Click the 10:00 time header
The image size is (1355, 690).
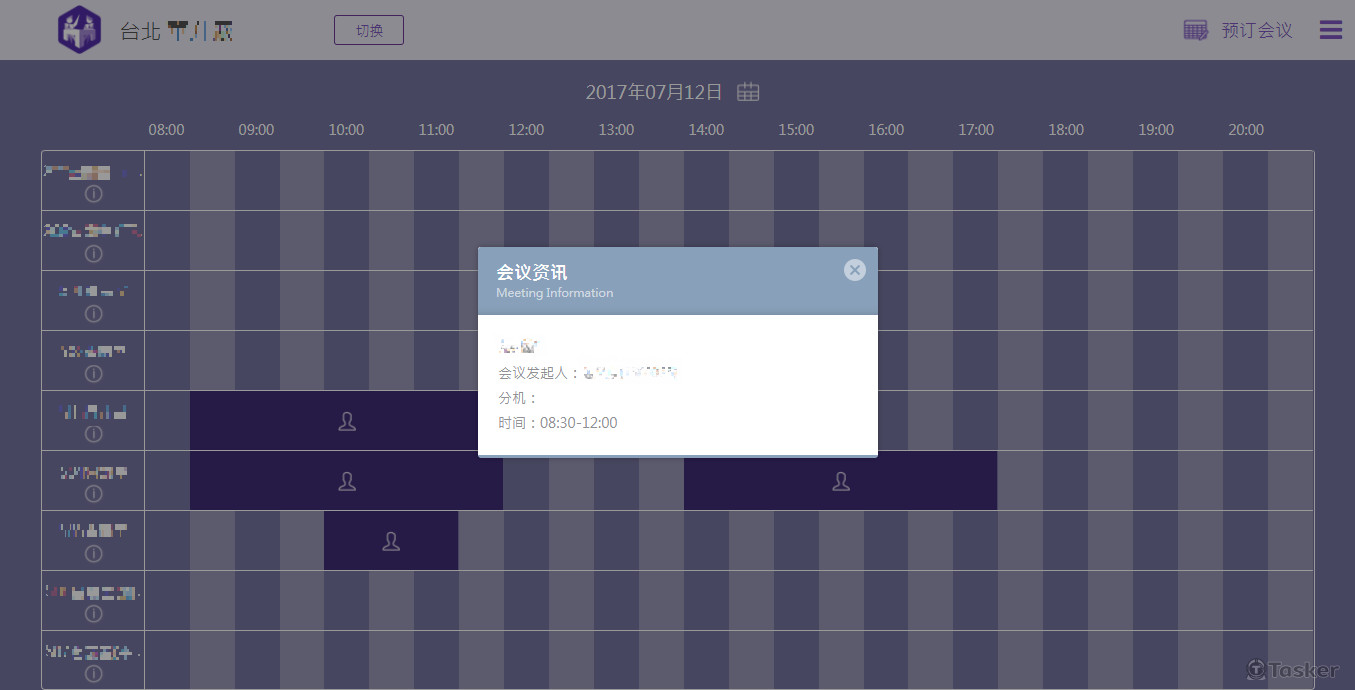(x=346, y=130)
